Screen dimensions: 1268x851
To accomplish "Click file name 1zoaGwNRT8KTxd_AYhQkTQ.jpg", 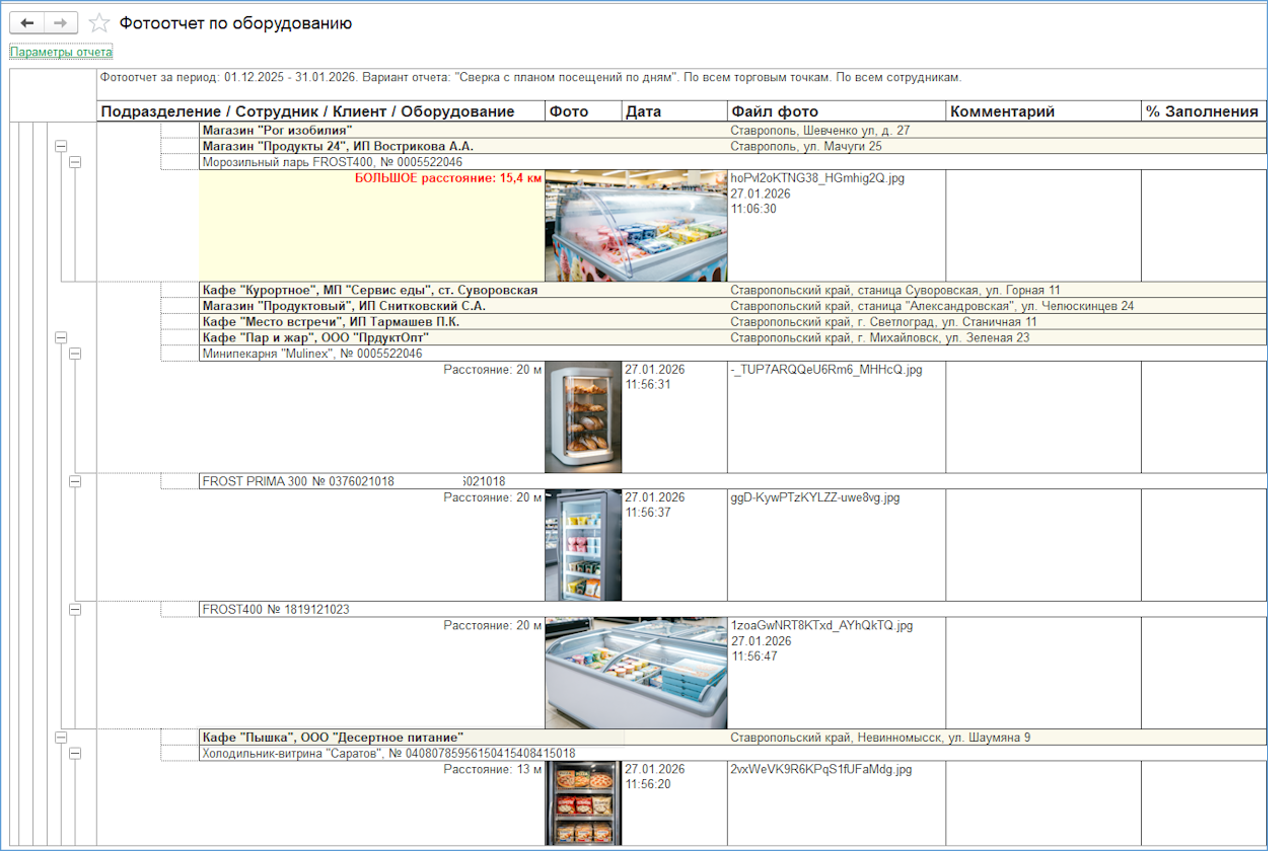I will 822,626.
